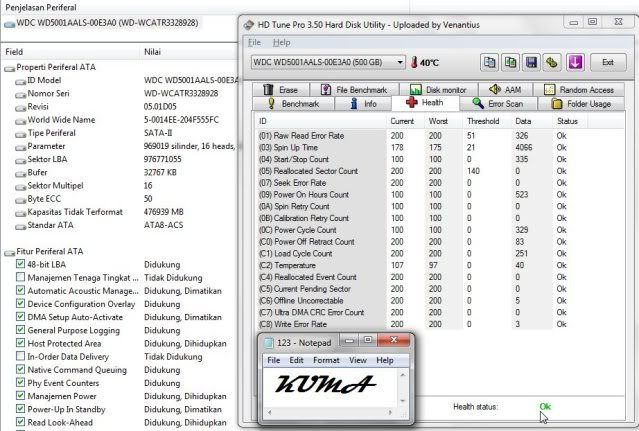Click the Exit button in HD Tune
Image resolution: width=639 pixels, height=431 pixels.
[608, 62]
